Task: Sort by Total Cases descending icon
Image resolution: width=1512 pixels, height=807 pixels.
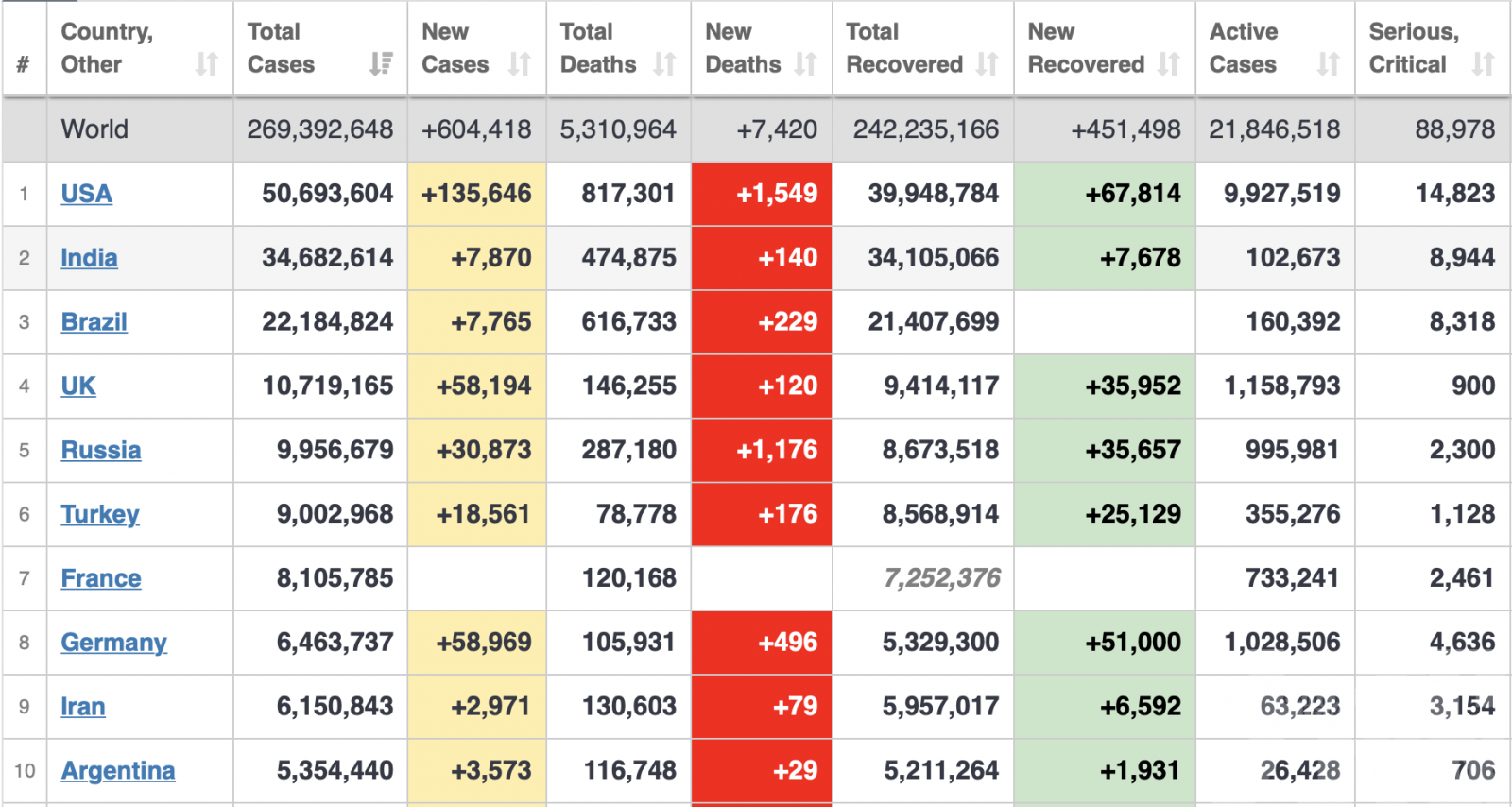Action: pos(381,64)
